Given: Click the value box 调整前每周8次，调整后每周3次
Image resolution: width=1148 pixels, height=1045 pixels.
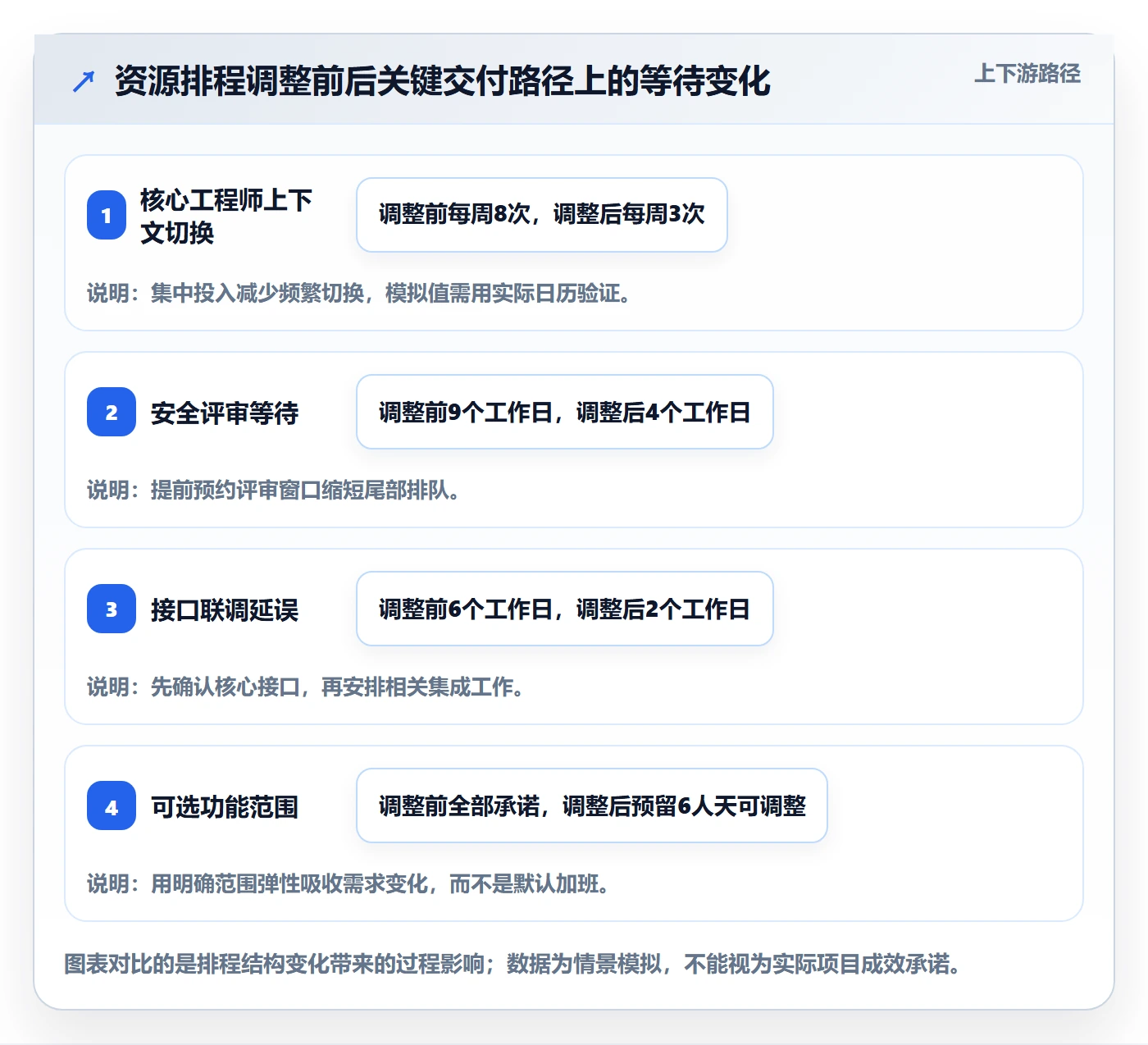Looking at the screenshot, I should [542, 215].
